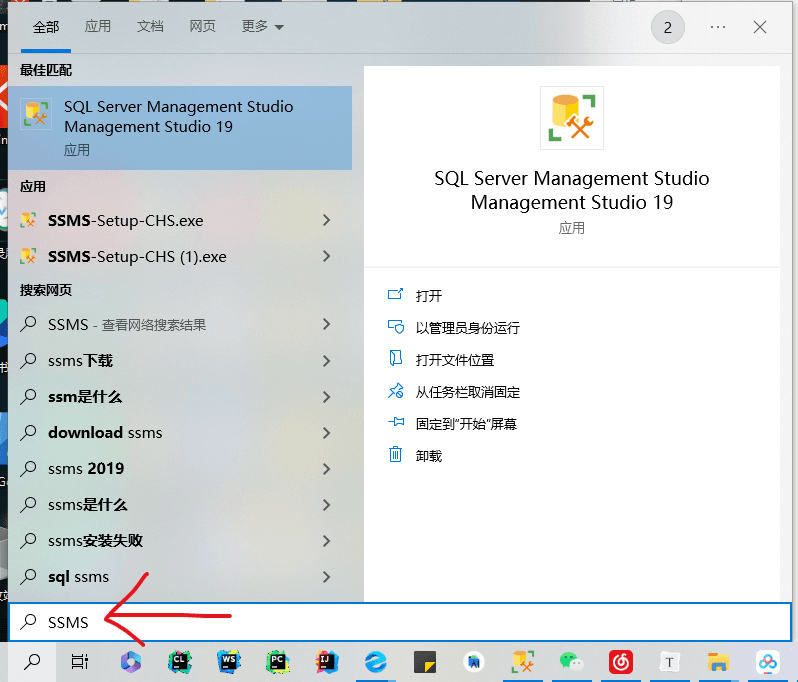The height and width of the screenshot is (682, 798).
Task: Click the unpin from taskbar icon
Action: click(x=395, y=391)
